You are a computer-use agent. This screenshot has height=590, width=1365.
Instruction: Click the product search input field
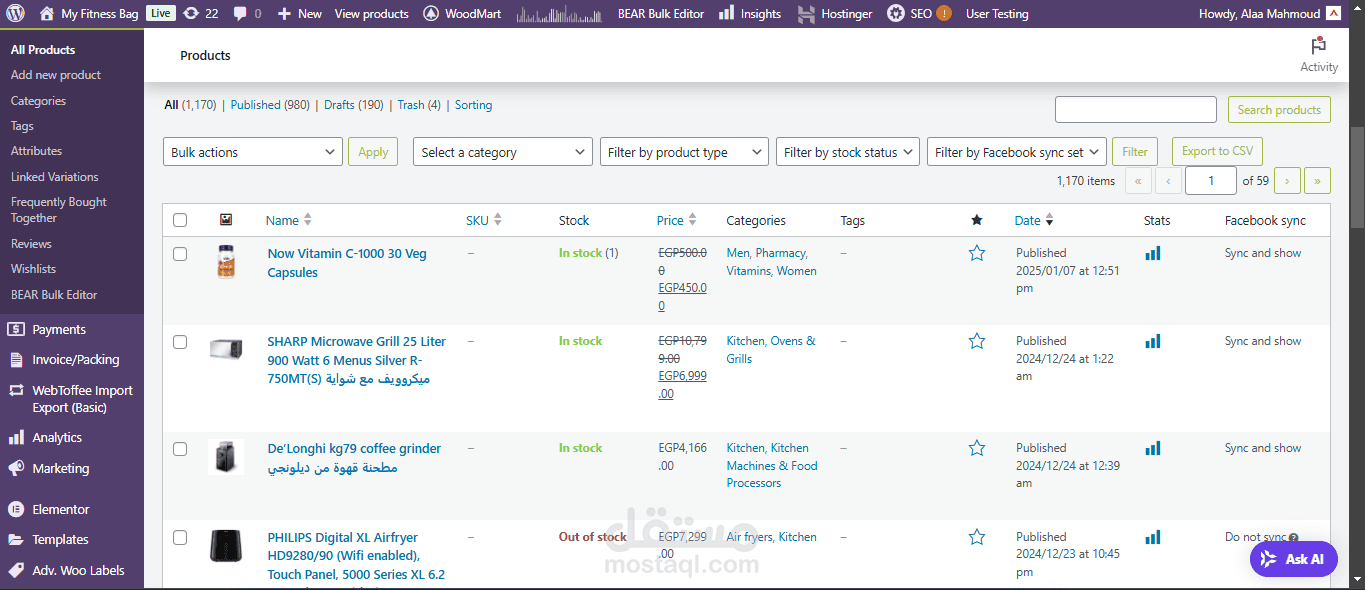(x=1136, y=110)
